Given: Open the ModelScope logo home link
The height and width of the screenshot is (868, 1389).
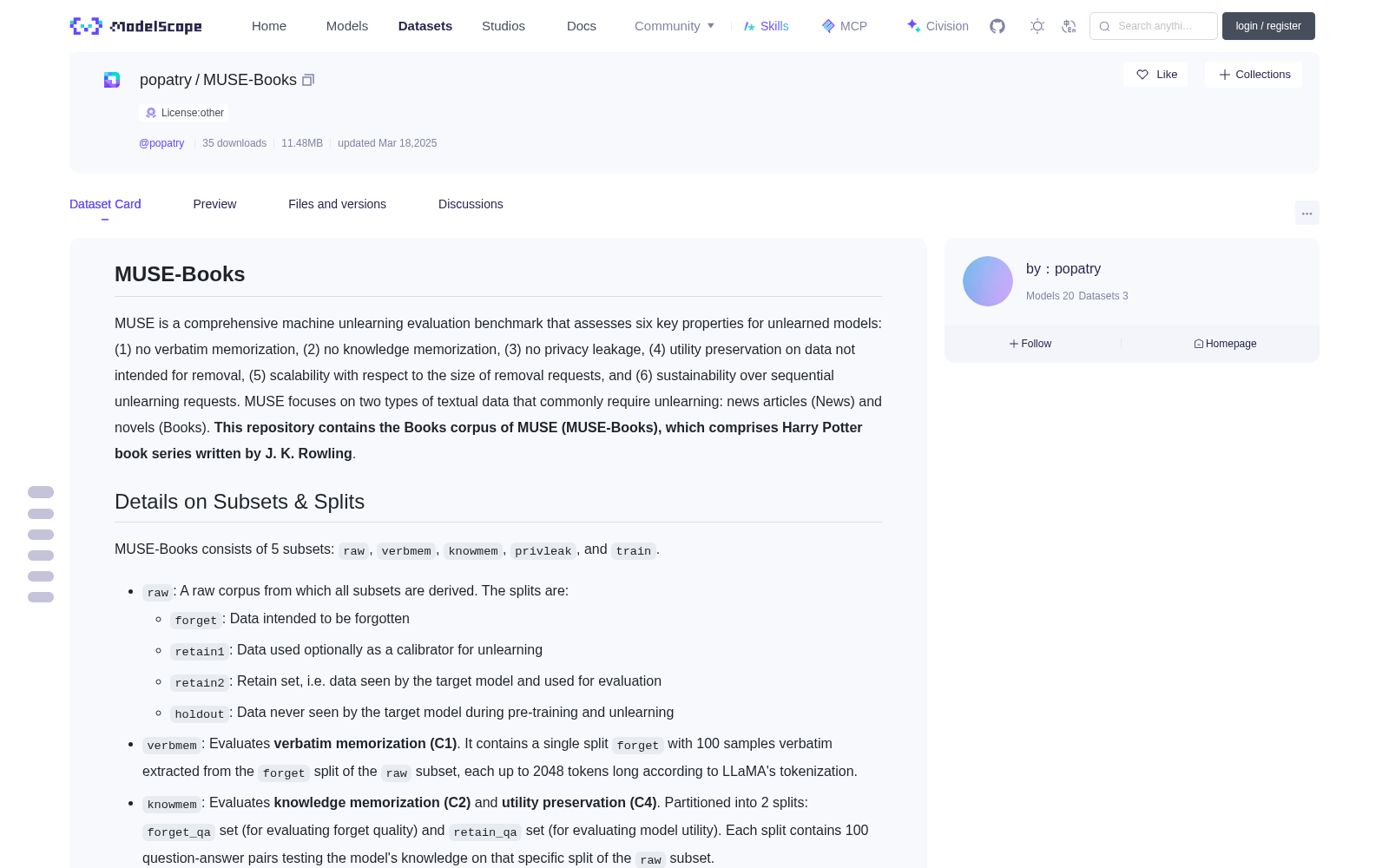Looking at the screenshot, I should [x=136, y=26].
